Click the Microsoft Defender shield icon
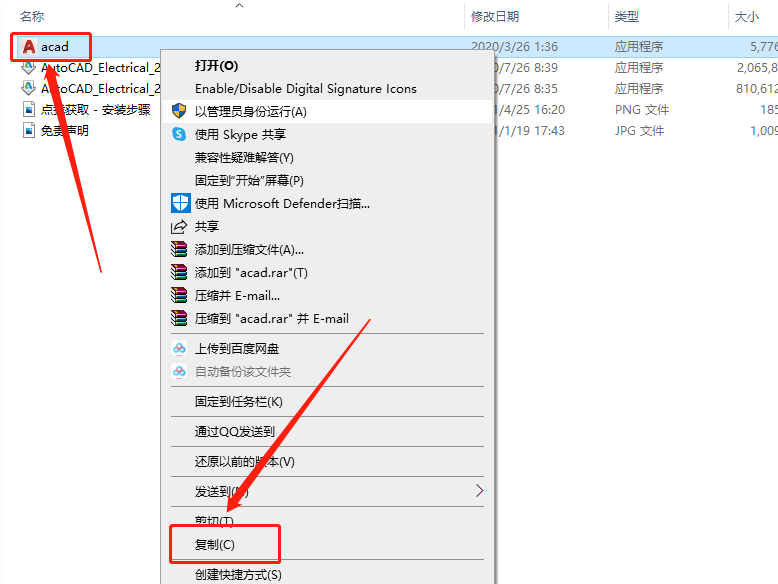Viewport: 778px width, 584px height. [x=181, y=203]
